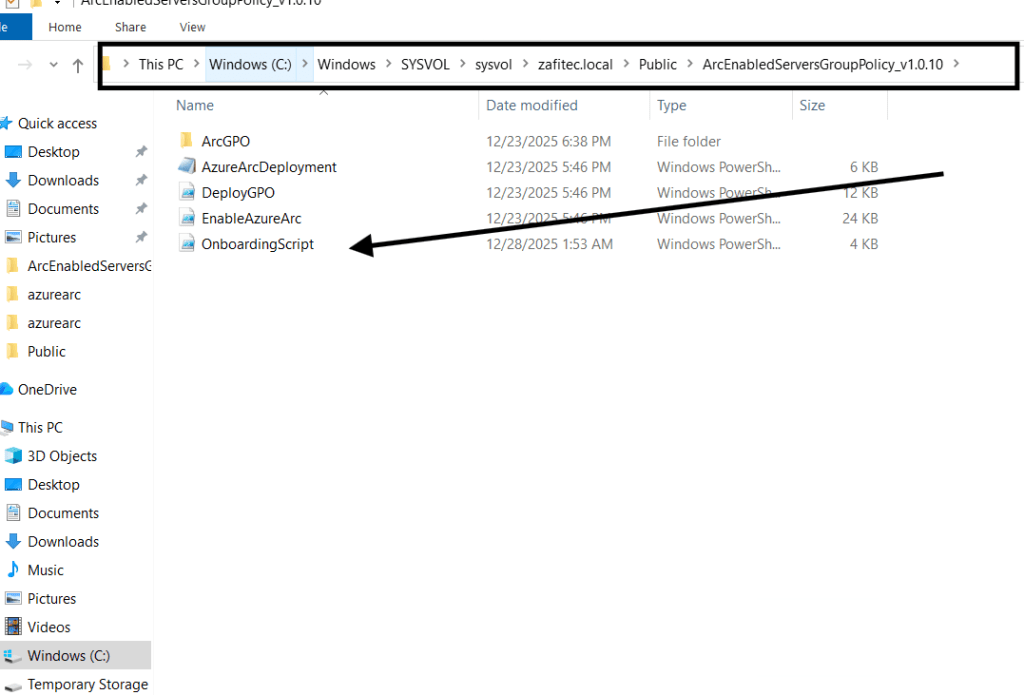
Task: Click the Up directory arrow button
Action: (78, 66)
